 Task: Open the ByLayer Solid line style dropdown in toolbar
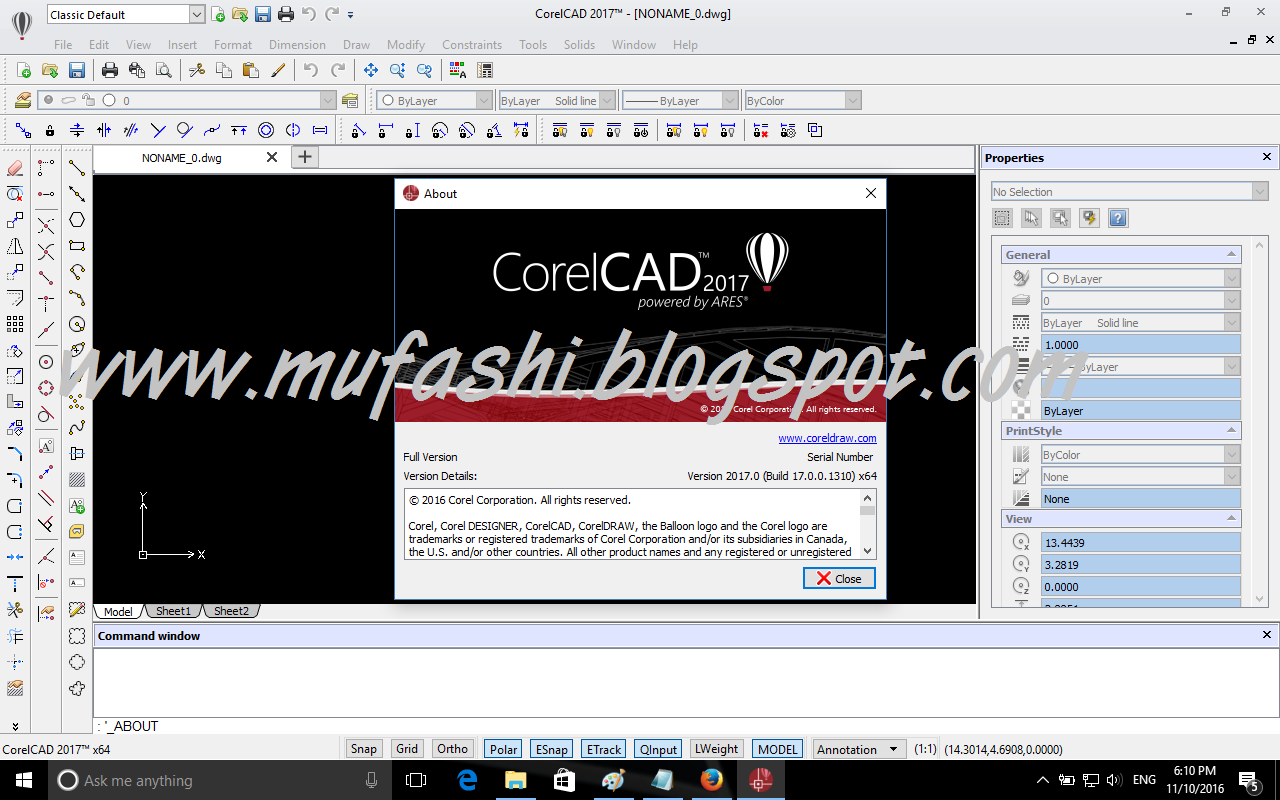557,100
